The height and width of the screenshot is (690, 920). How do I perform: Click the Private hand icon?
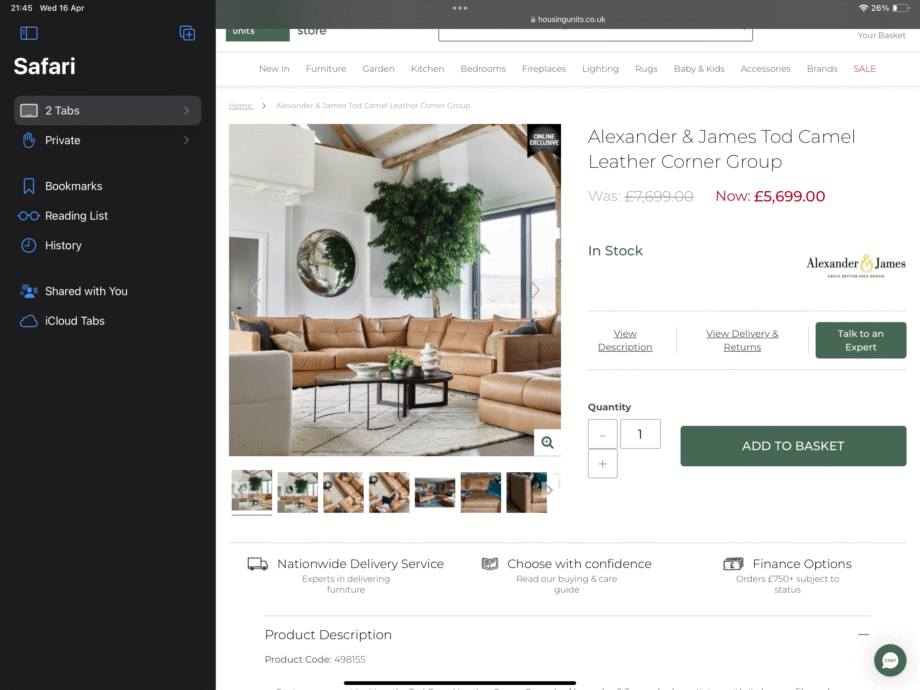(x=29, y=140)
